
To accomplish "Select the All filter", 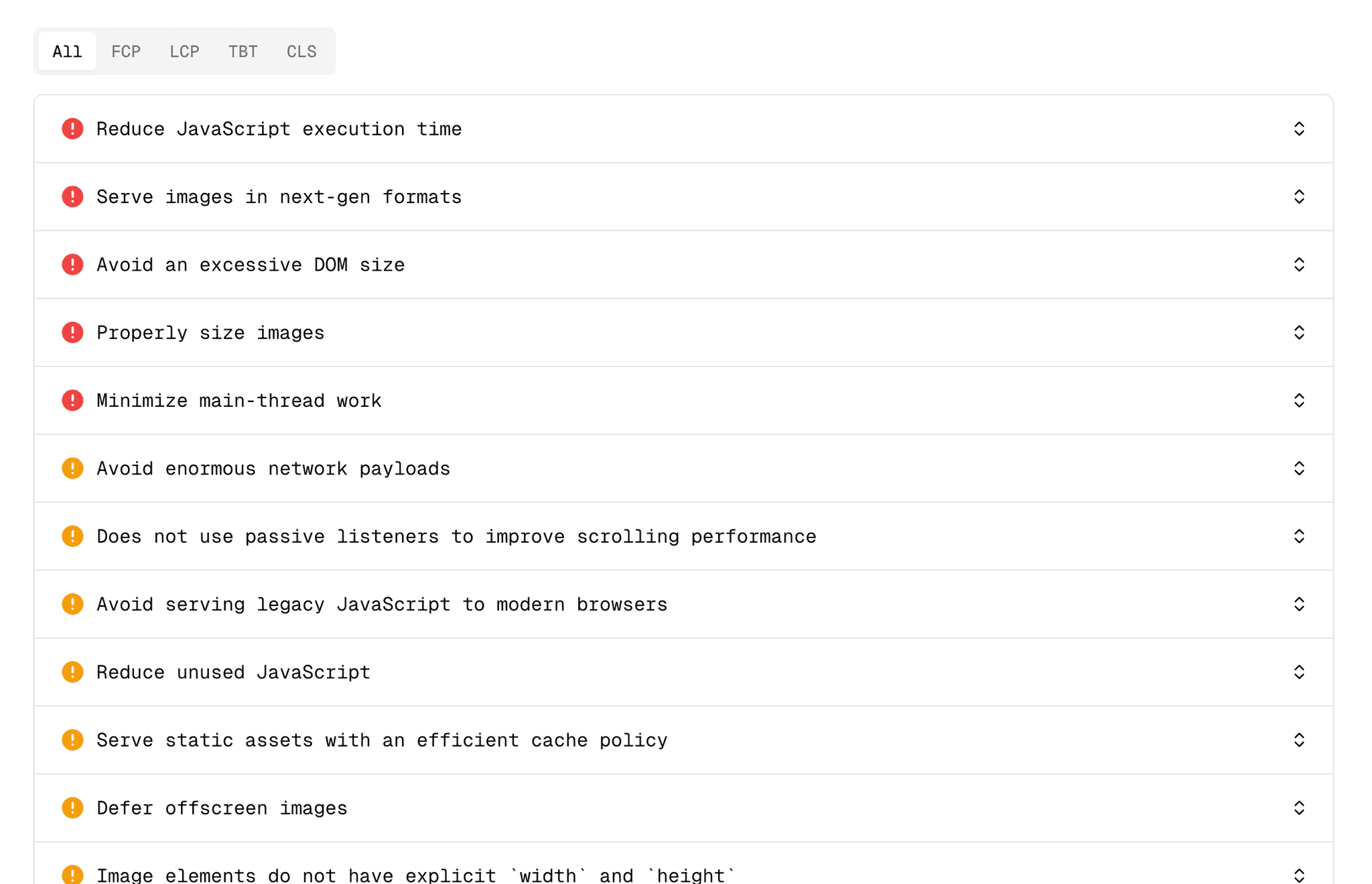I will tap(66, 51).
